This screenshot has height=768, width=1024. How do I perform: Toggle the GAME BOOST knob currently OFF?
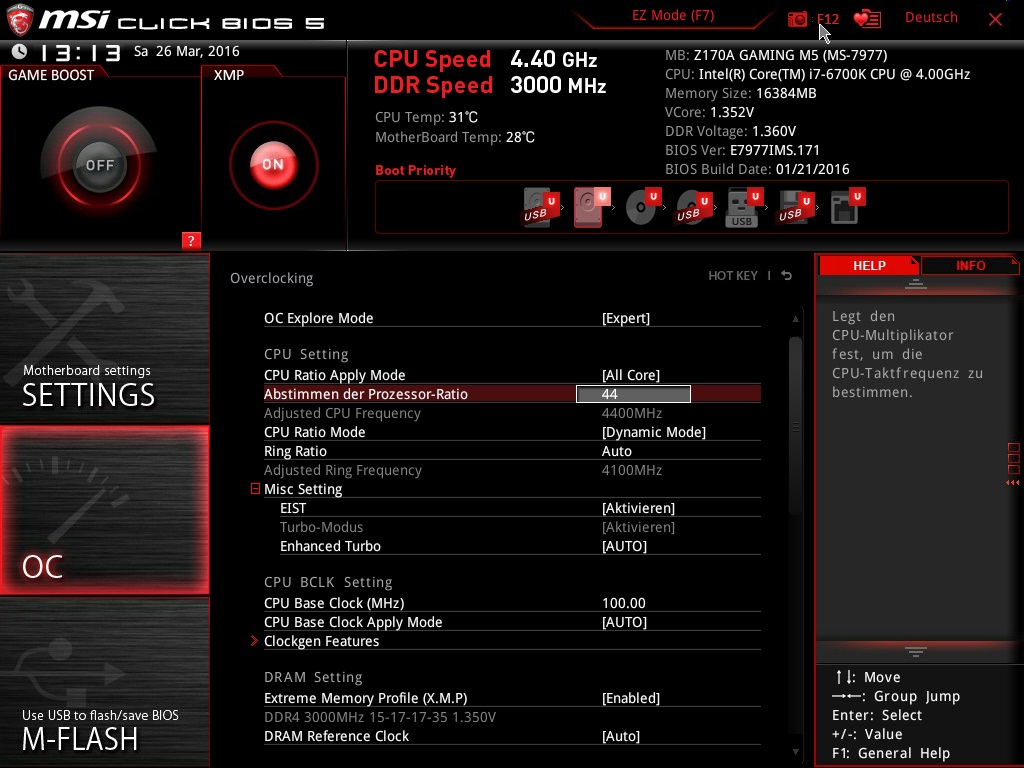click(x=99, y=165)
